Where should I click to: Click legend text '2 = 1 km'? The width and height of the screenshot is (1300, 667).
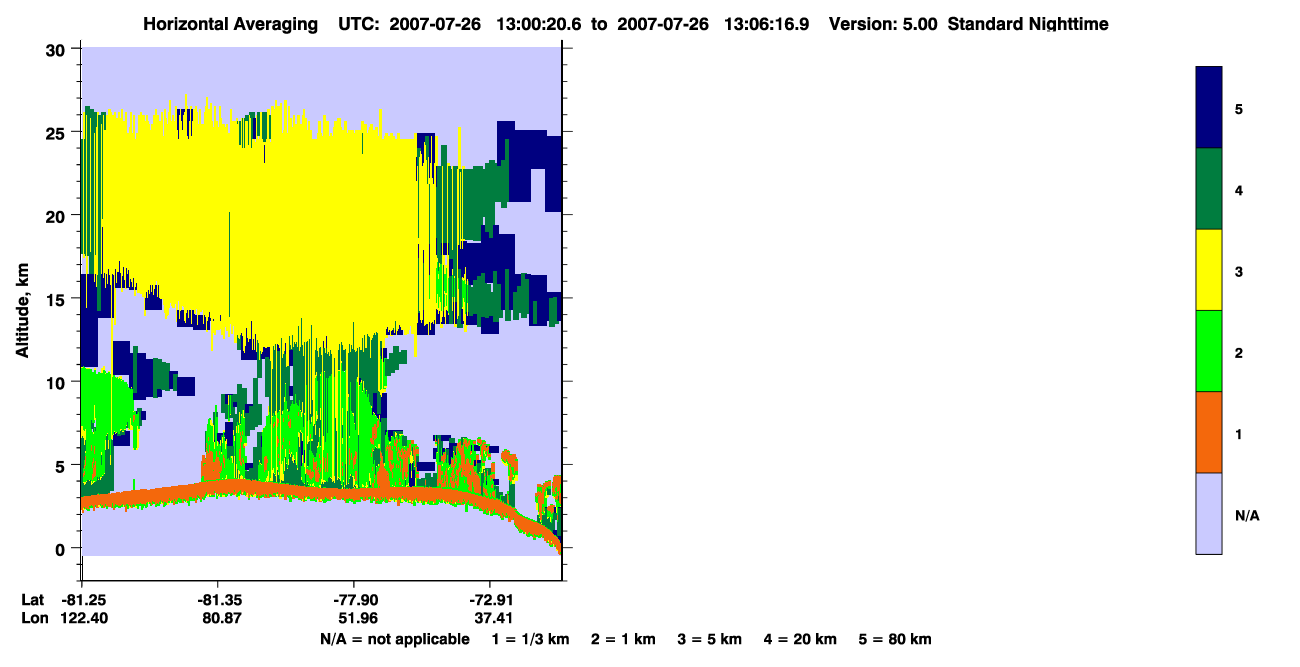coord(623,640)
